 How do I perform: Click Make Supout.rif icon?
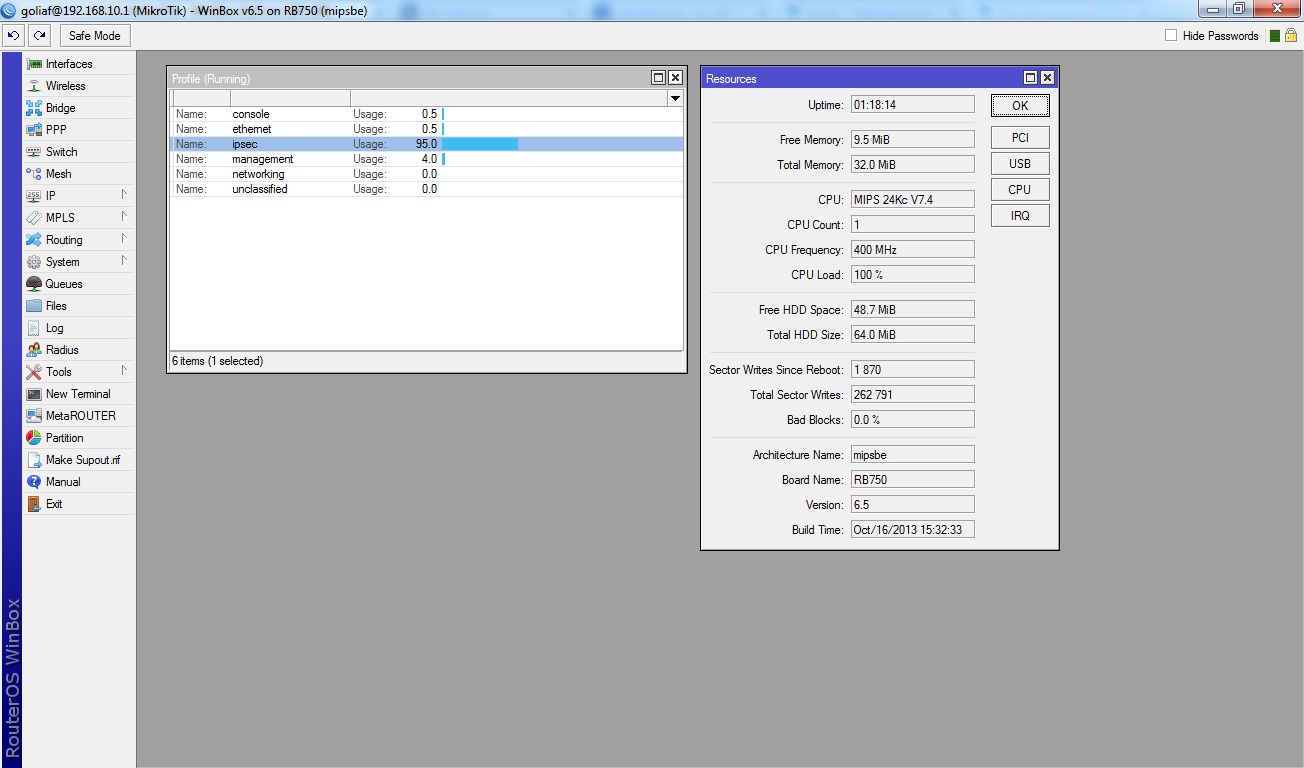[x=34, y=460]
